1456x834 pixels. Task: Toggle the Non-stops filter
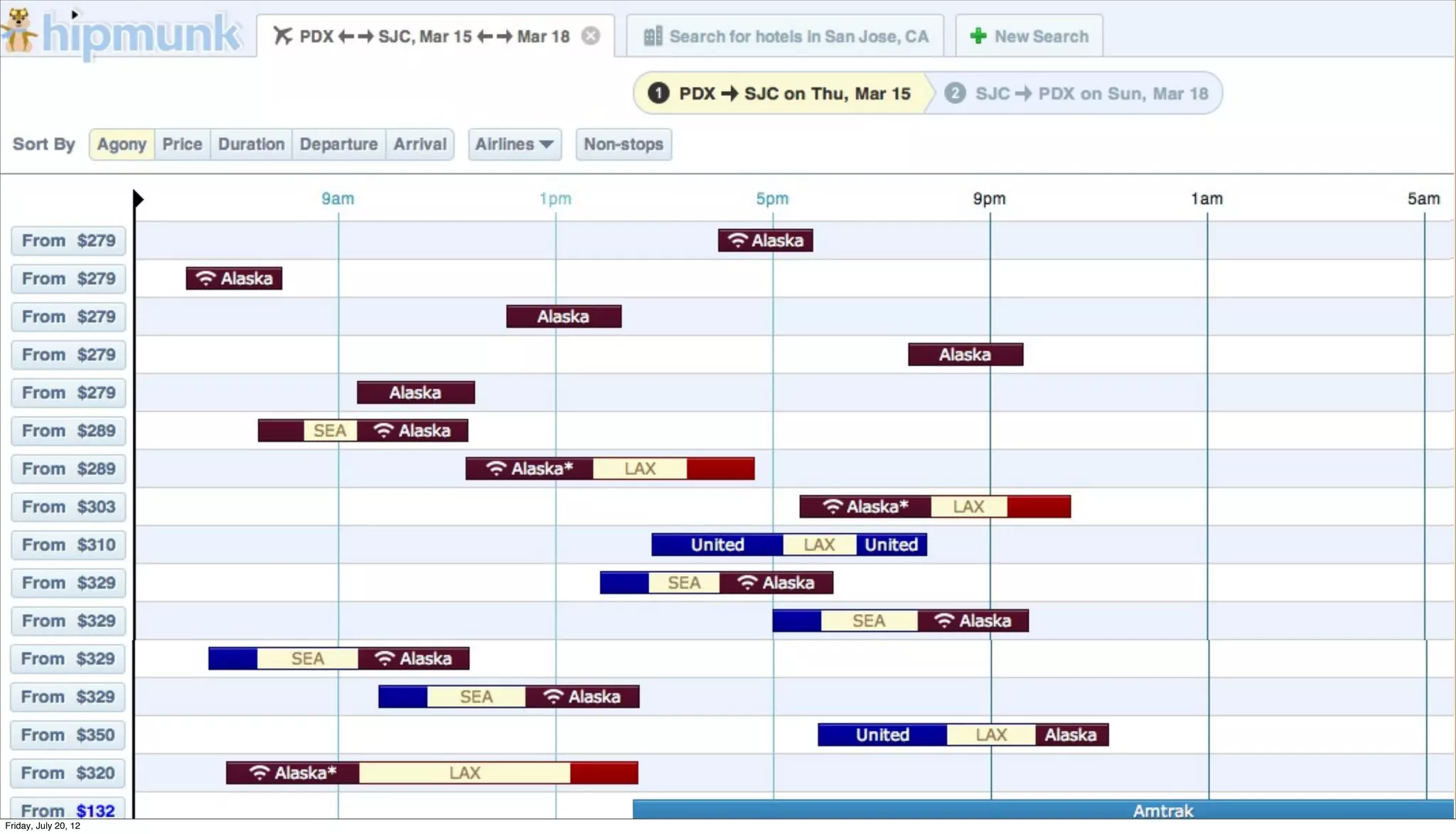pos(623,144)
